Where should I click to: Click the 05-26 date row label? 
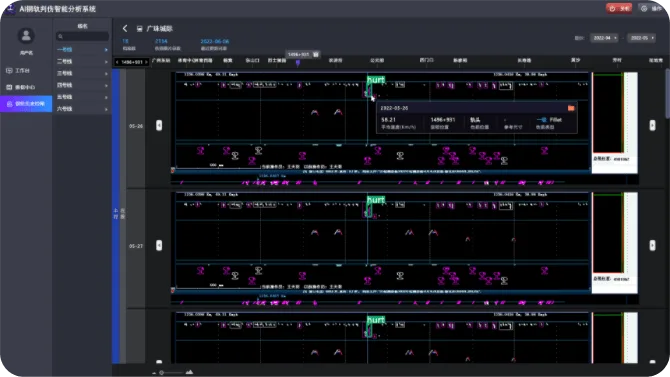pos(136,127)
